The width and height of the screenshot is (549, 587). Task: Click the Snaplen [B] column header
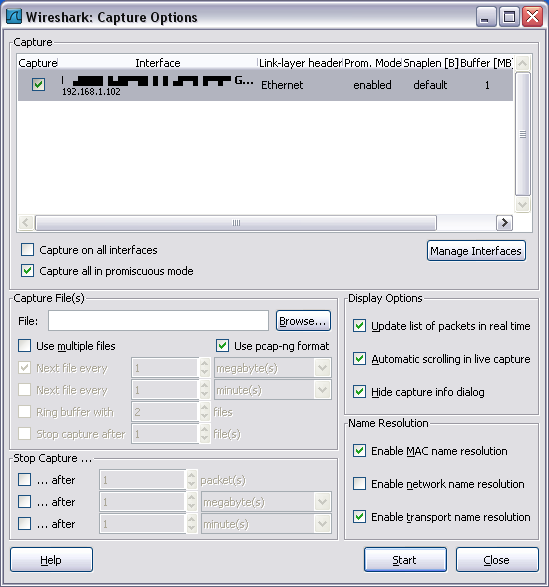431,63
